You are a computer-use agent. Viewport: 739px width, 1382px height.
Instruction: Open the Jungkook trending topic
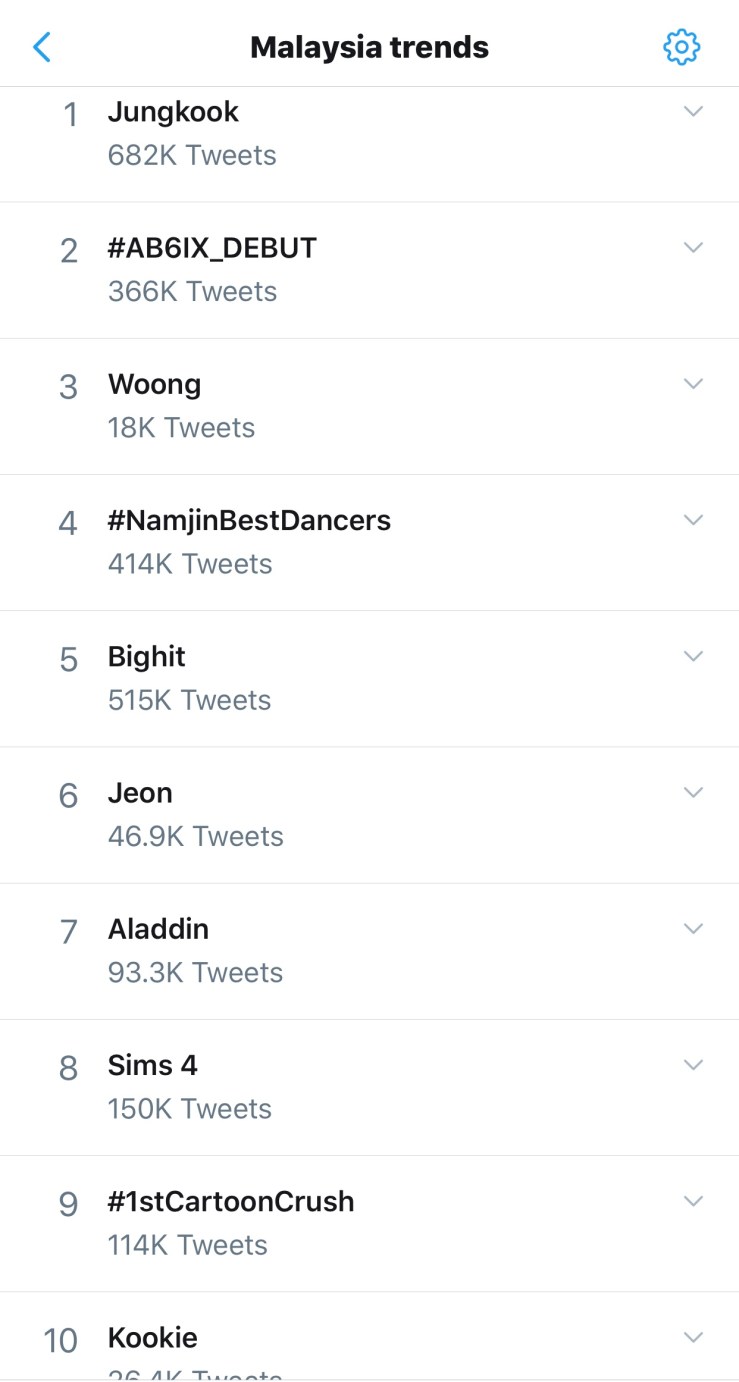tap(173, 113)
